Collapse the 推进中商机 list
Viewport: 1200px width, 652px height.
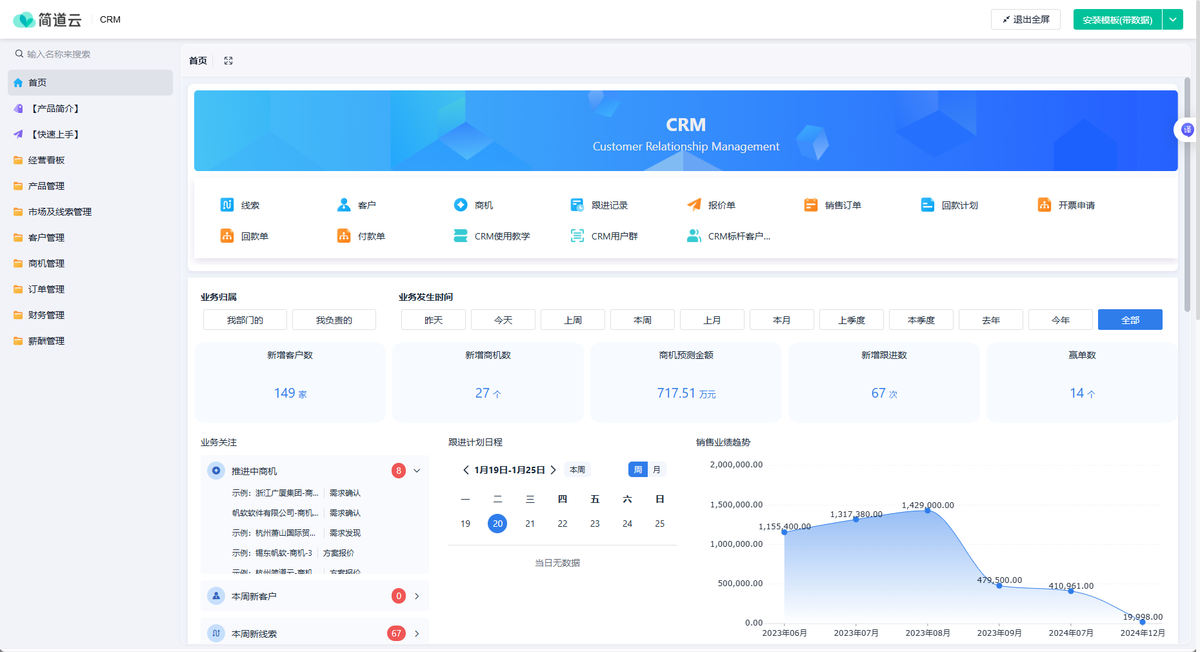click(417, 470)
